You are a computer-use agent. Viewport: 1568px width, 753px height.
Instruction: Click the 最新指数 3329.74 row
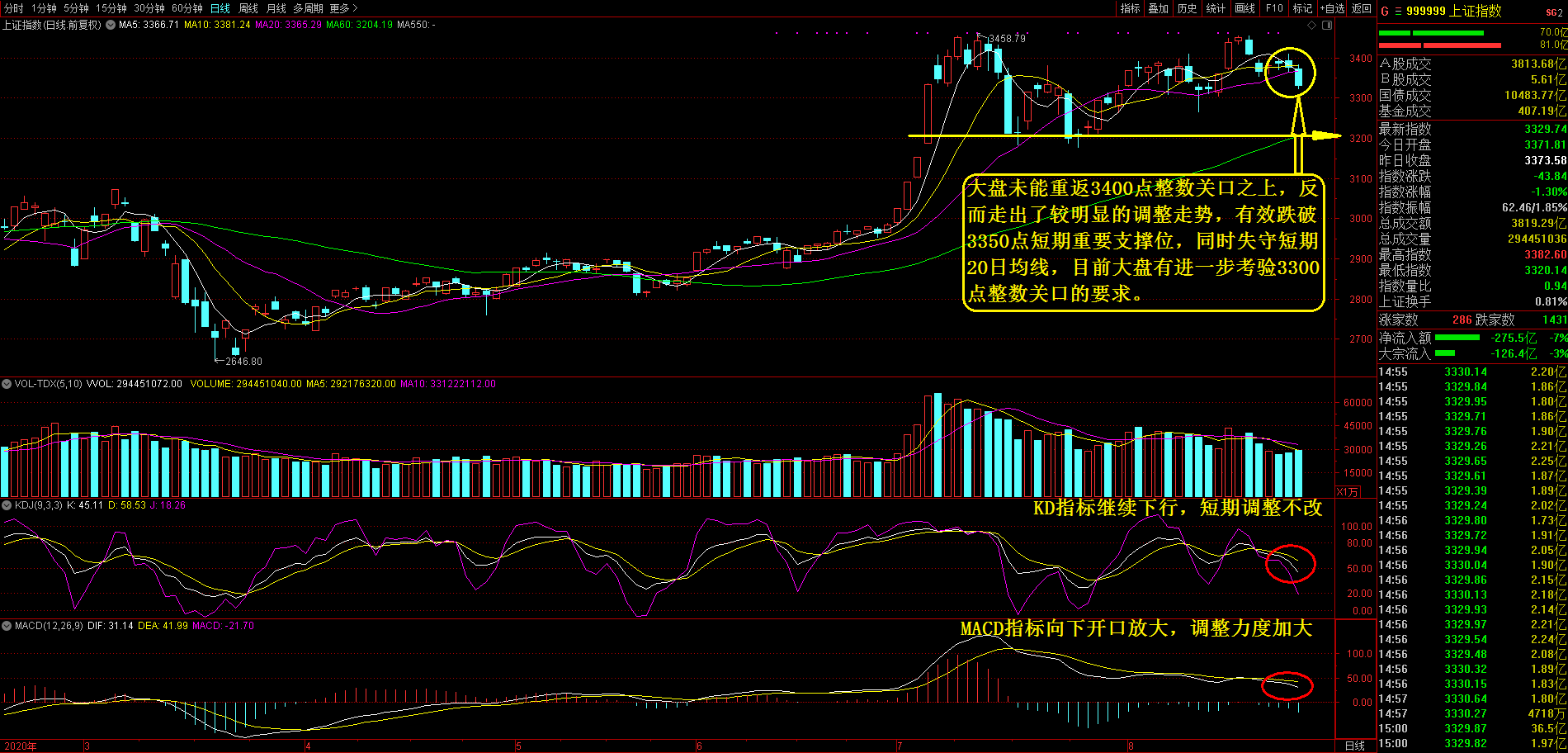coord(1472,129)
